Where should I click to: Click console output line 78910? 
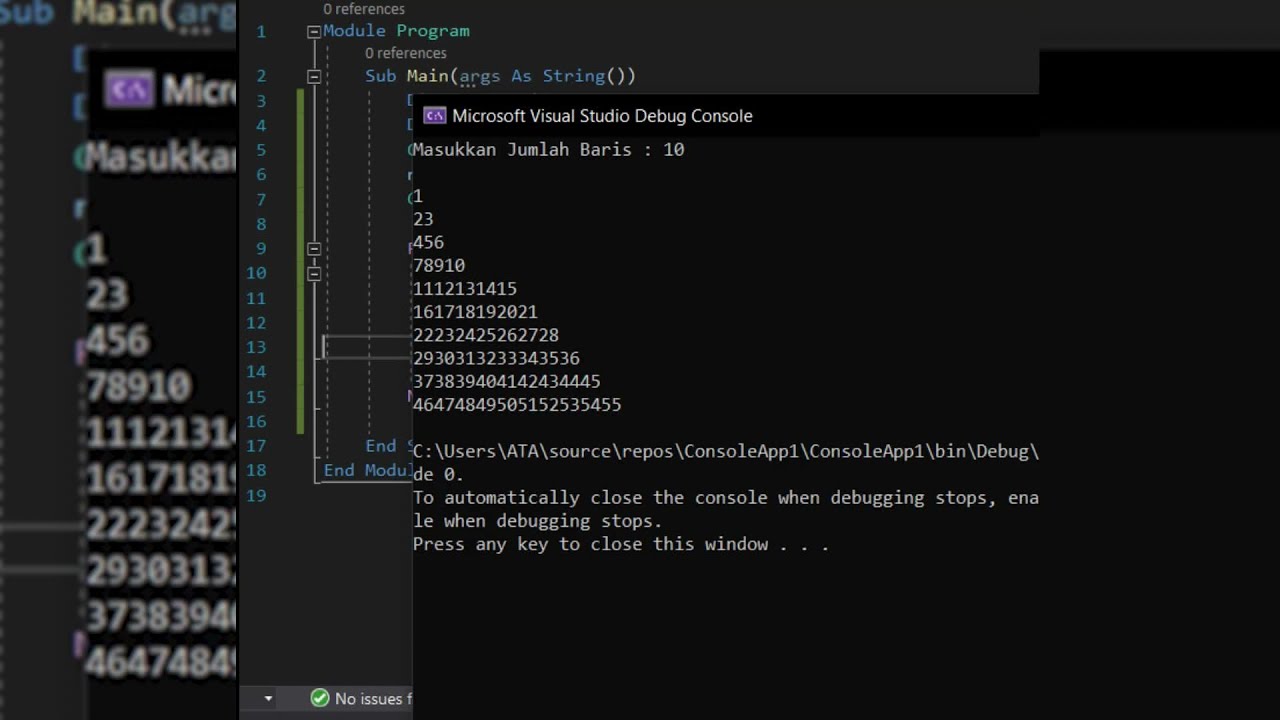point(439,266)
